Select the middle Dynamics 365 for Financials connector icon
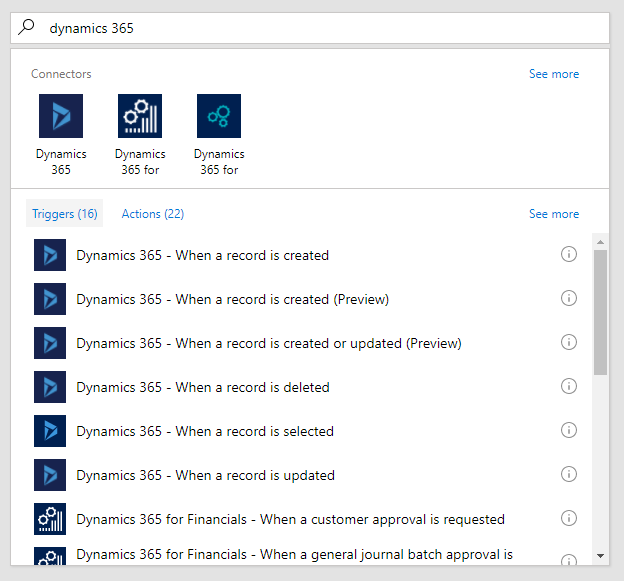Viewport: 624px width, 581px height. (140, 116)
